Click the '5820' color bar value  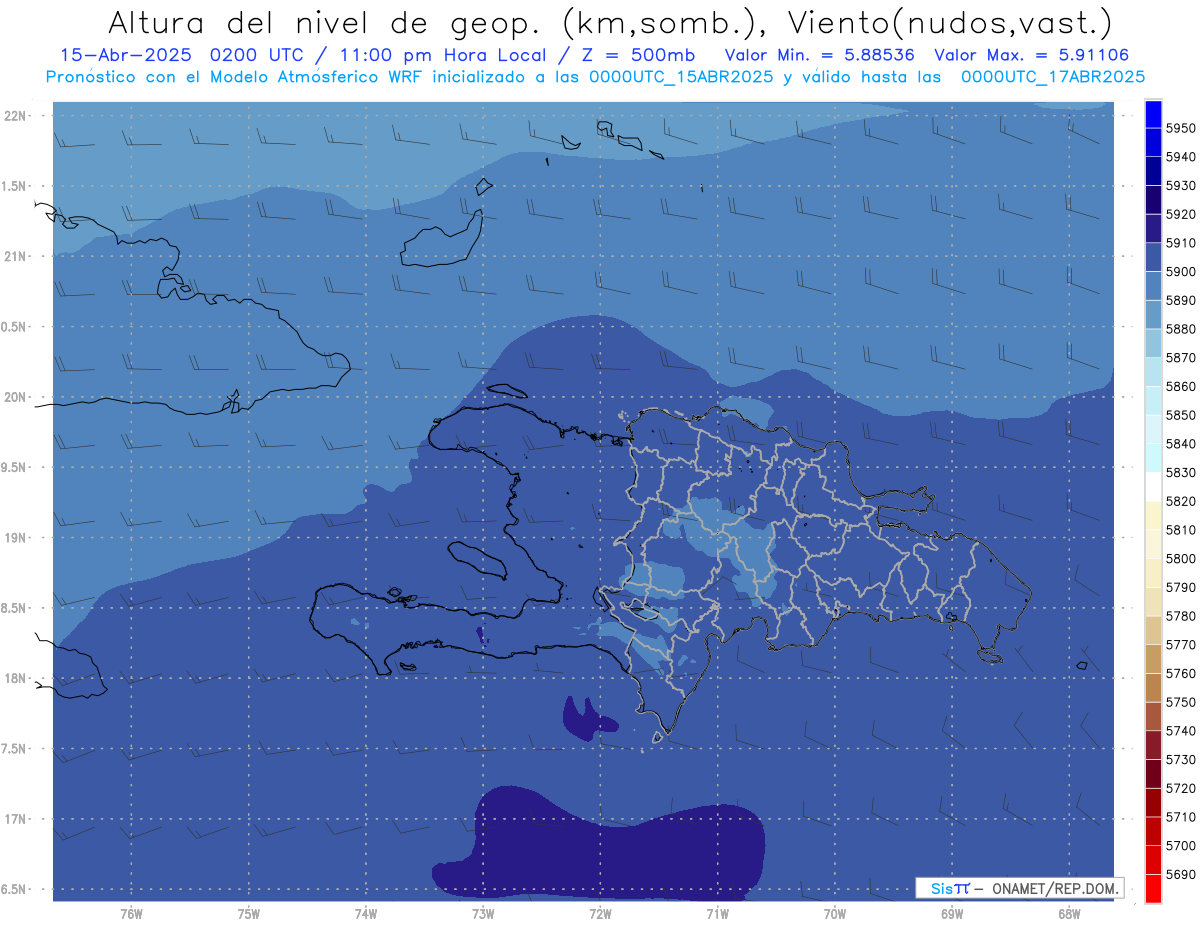(x=1181, y=501)
